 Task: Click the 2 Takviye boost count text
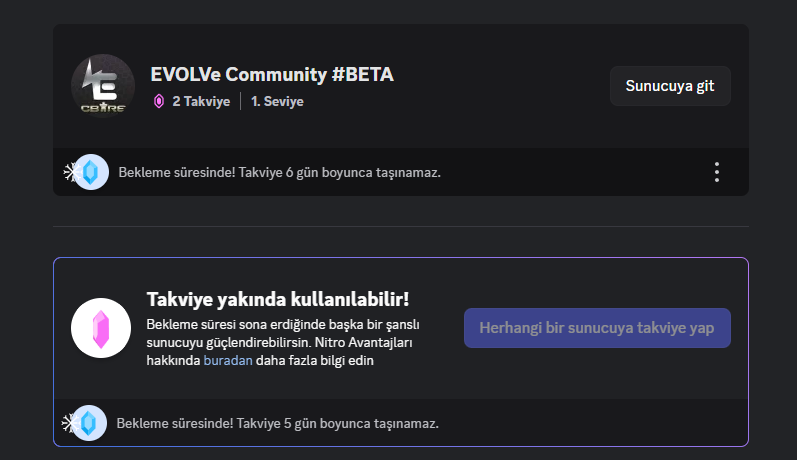pyautogui.click(x=201, y=101)
